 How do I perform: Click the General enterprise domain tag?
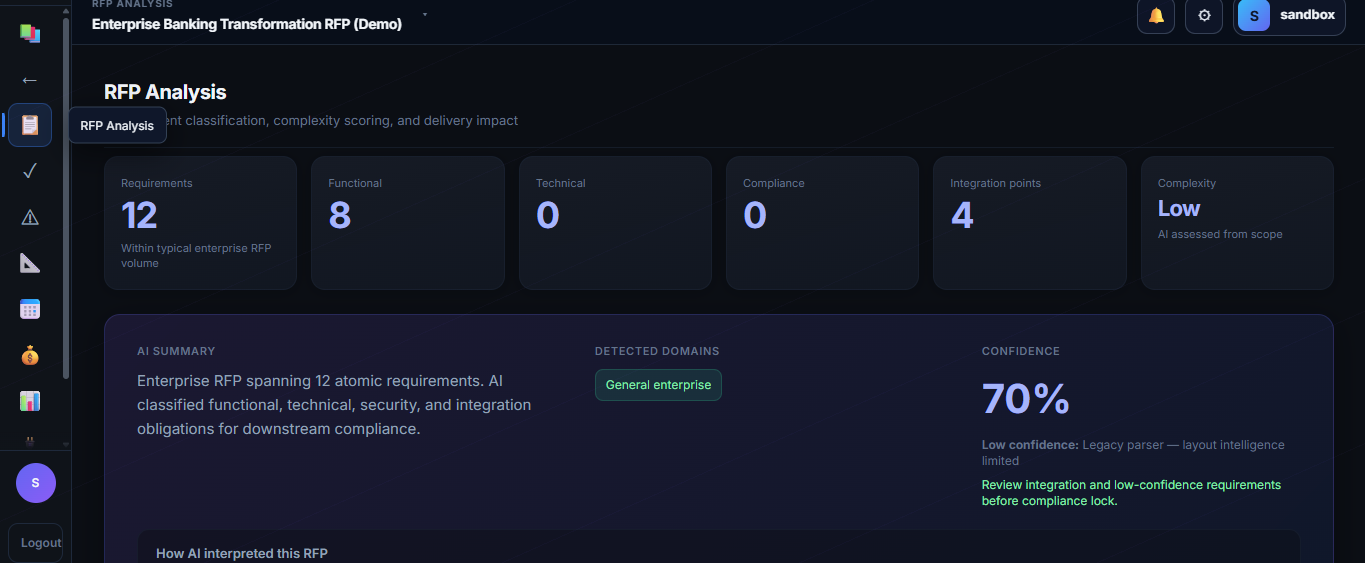[658, 385]
